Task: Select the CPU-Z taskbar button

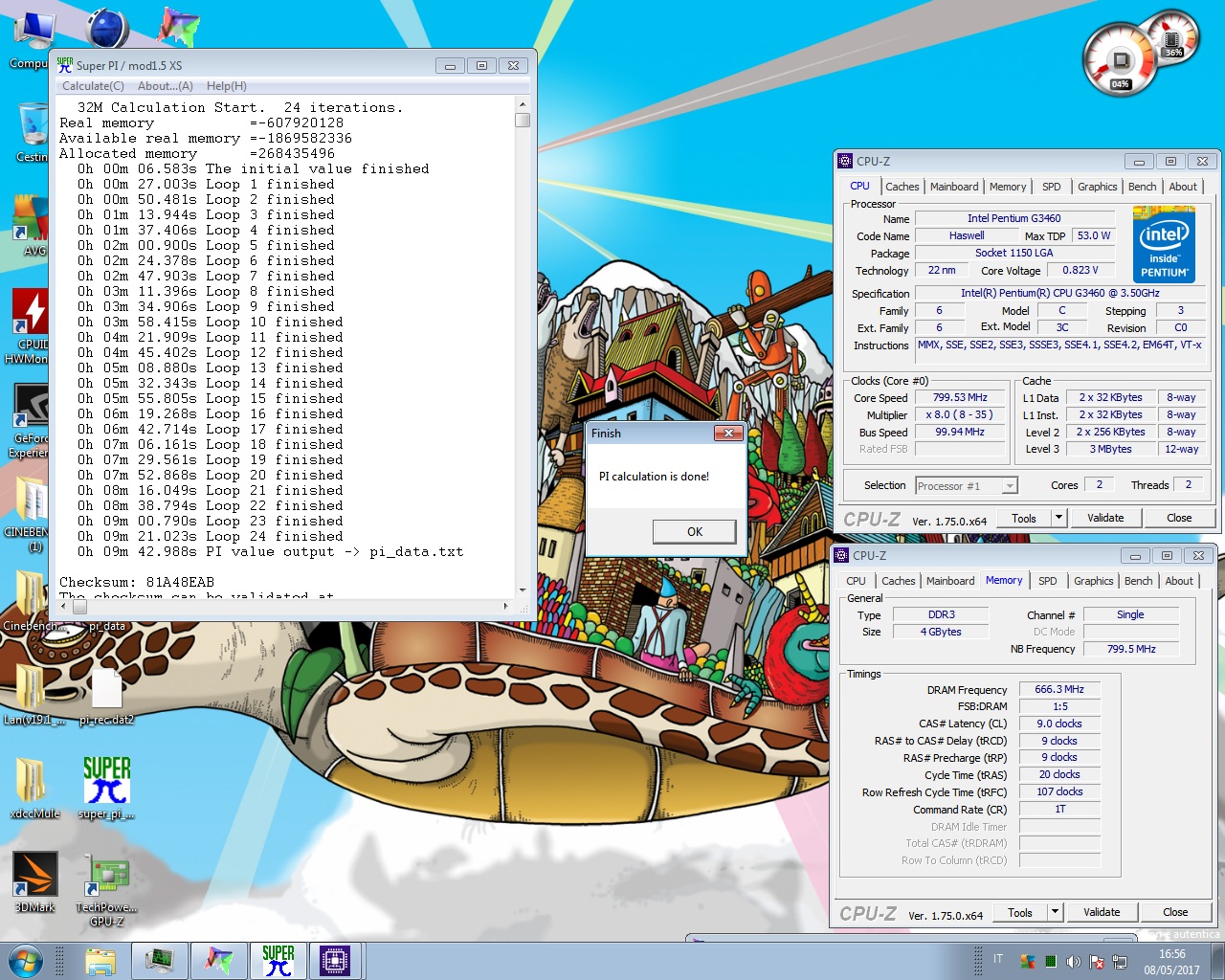Action: click(x=336, y=961)
